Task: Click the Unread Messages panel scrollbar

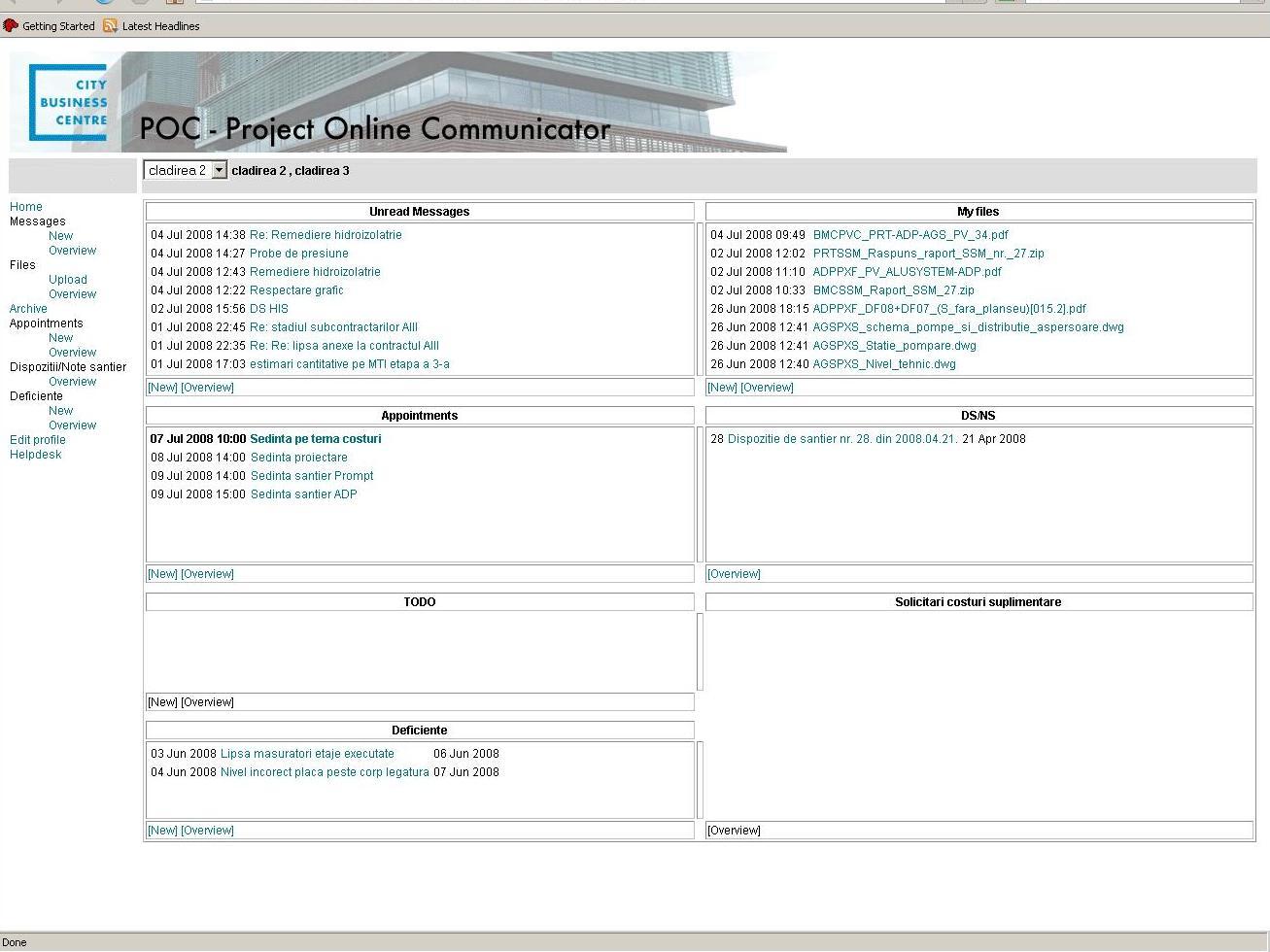Action: click(x=700, y=299)
